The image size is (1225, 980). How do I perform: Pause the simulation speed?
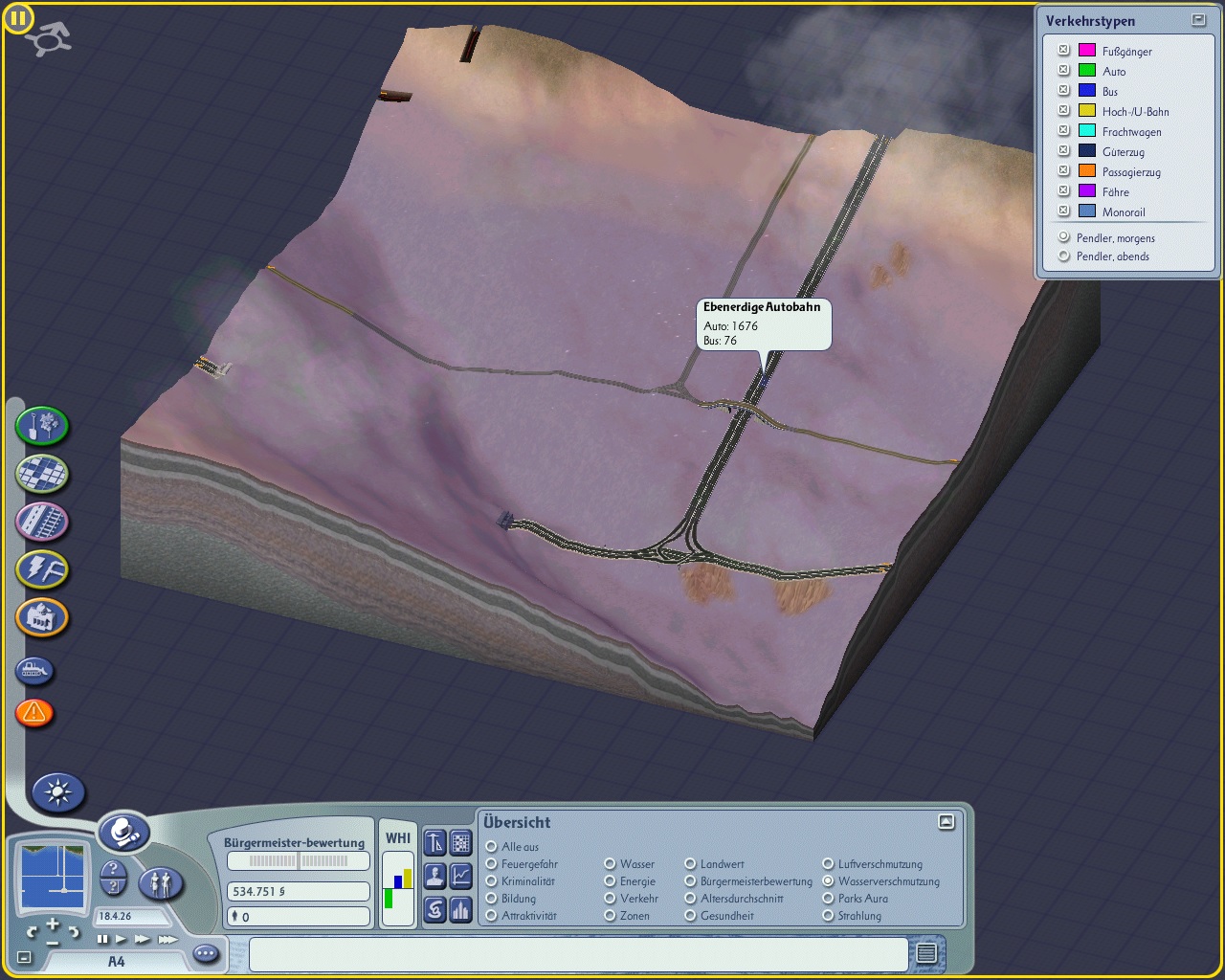point(102,939)
